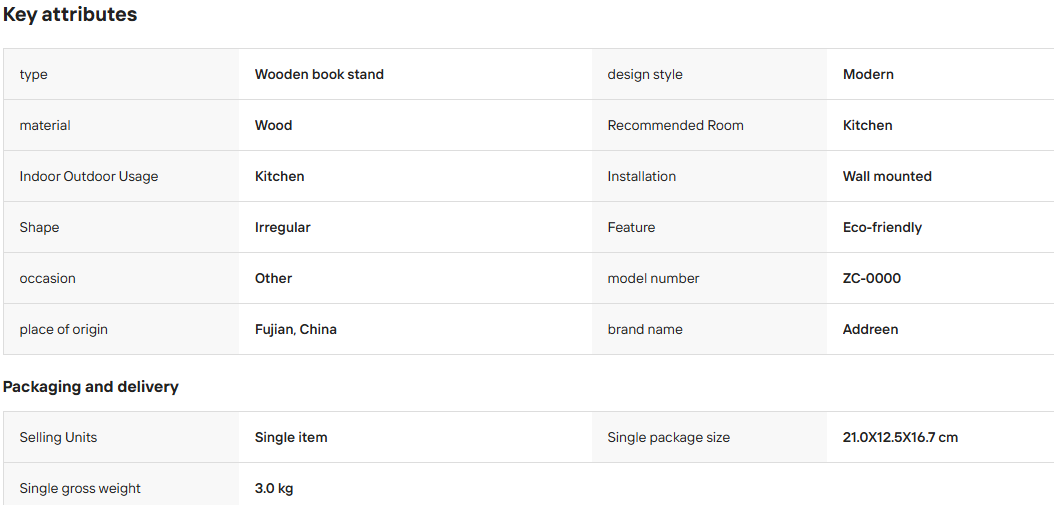The width and height of the screenshot is (1054, 505).
Task: Click the design style label
Action: (645, 75)
